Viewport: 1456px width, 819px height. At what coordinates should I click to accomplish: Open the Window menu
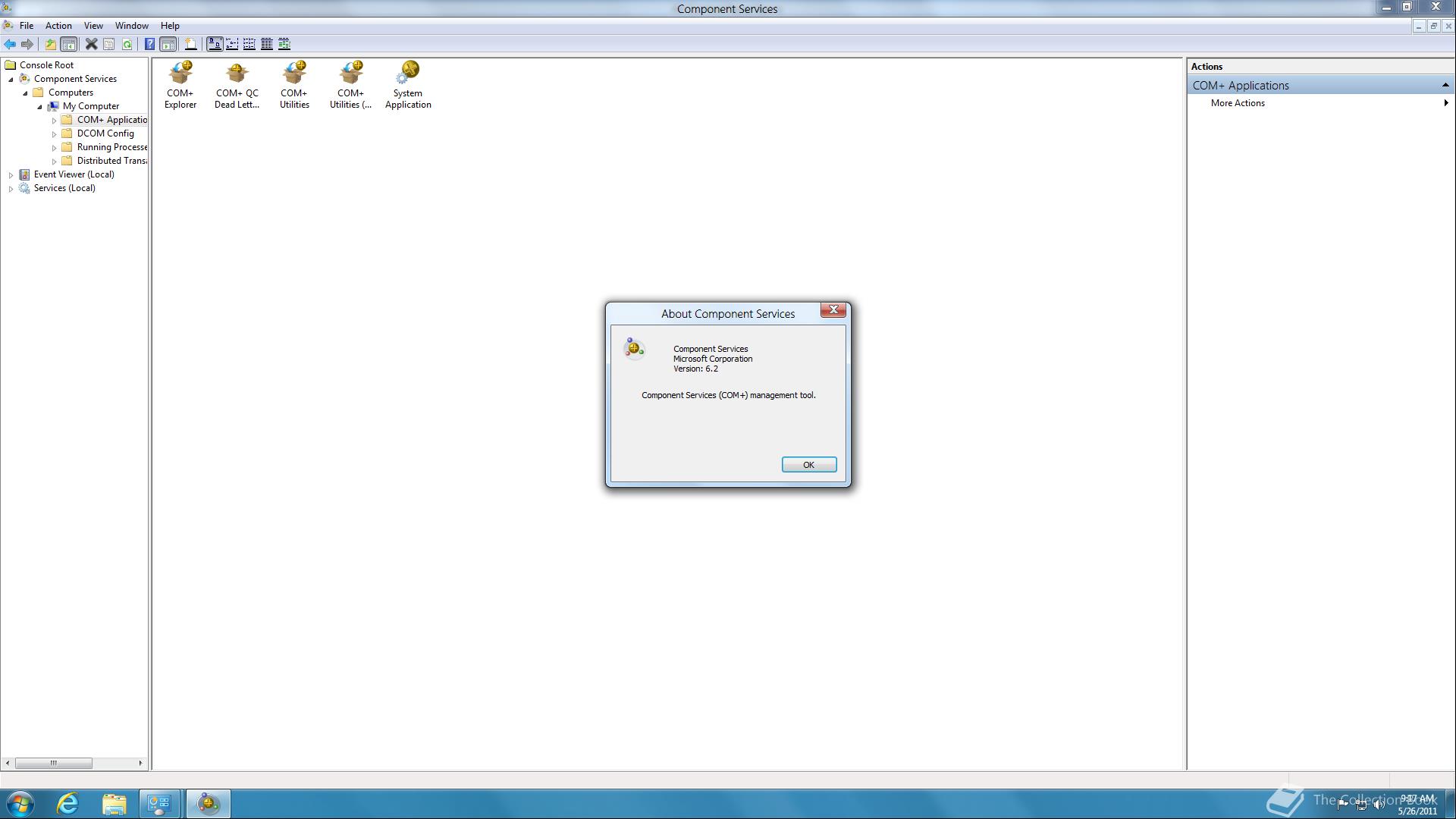pyautogui.click(x=131, y=26)
